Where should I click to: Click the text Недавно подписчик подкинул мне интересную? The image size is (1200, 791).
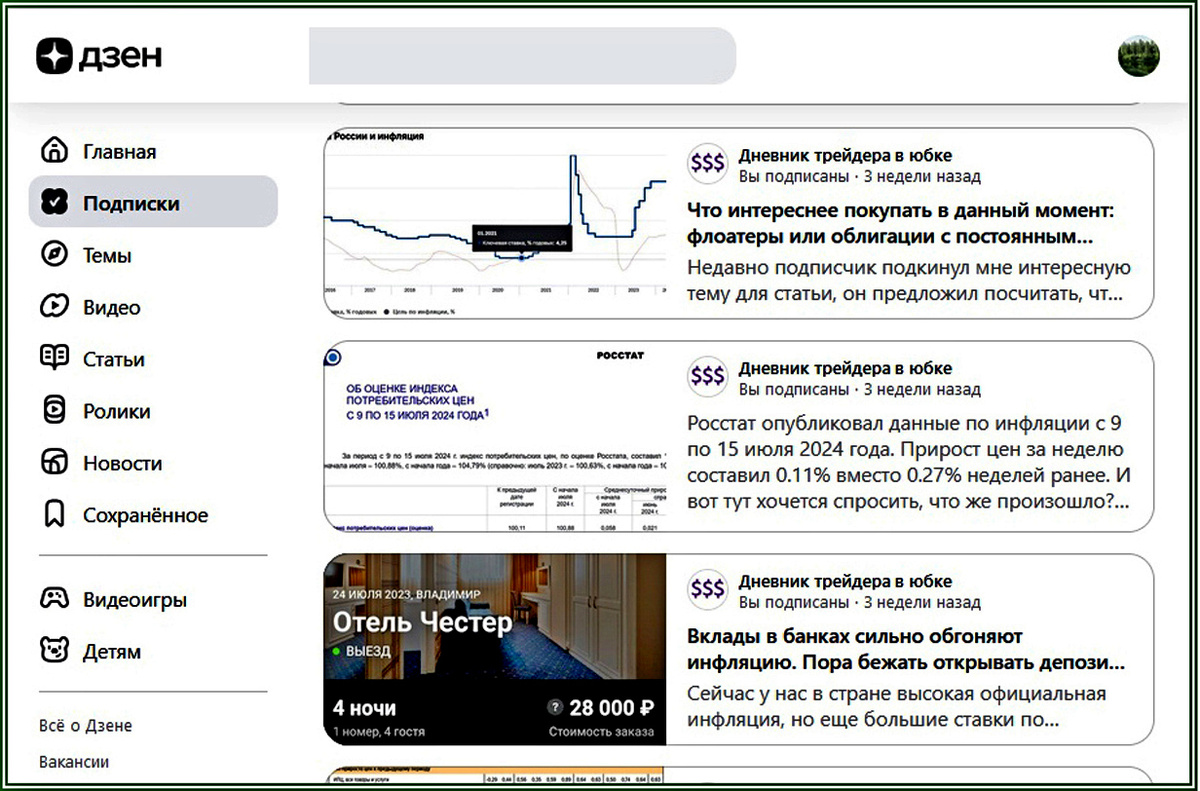(x=909, y=281)
